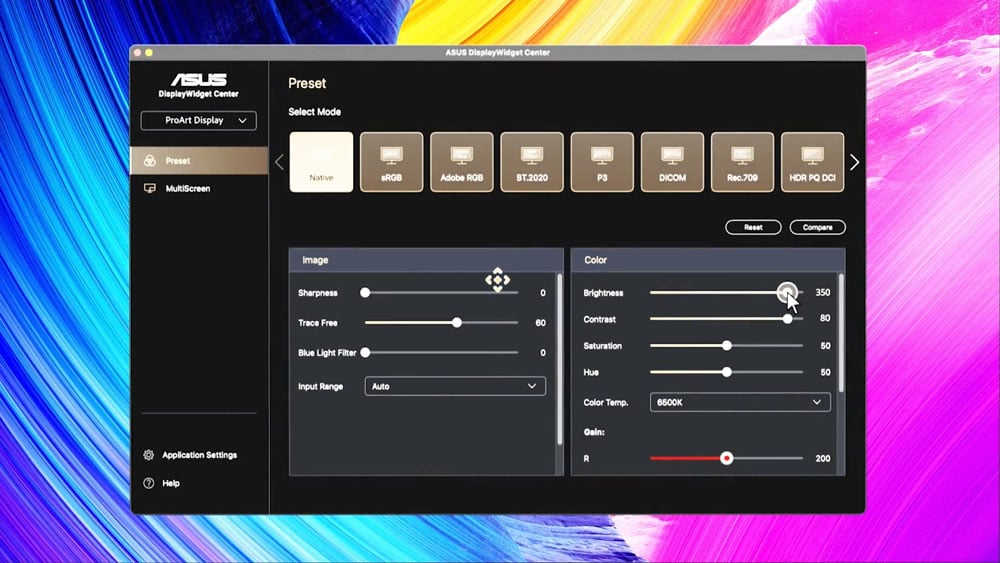Click the Contrast value 80
1000x563 pixels.
pyautogui.click(x=825, y=318)
